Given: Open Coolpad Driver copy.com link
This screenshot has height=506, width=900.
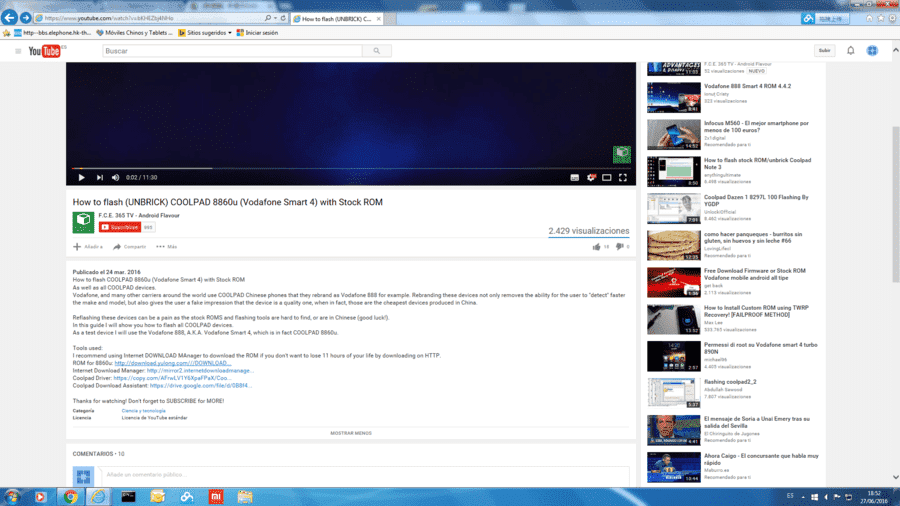Looking at the screenshot, I should (172, 378).
